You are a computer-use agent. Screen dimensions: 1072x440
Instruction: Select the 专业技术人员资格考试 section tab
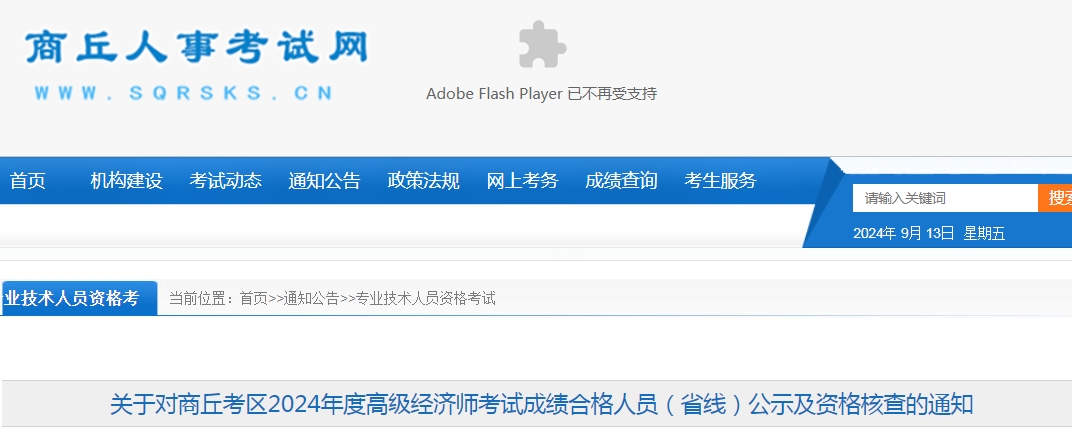click(80, 298)
